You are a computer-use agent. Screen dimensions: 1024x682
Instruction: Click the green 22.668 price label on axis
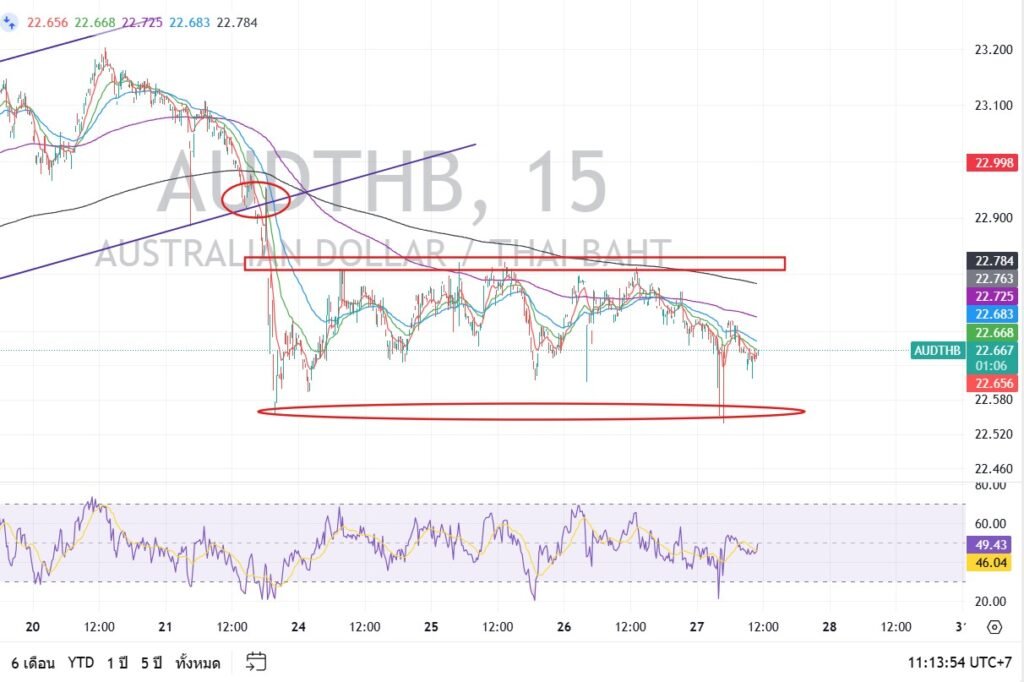click(x=991, y=333)
